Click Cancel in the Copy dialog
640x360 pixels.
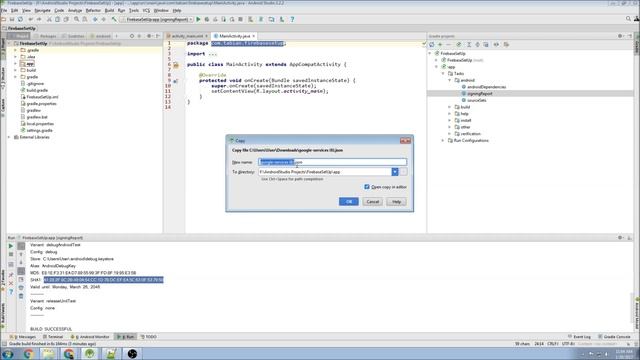[x=373, y=202]
